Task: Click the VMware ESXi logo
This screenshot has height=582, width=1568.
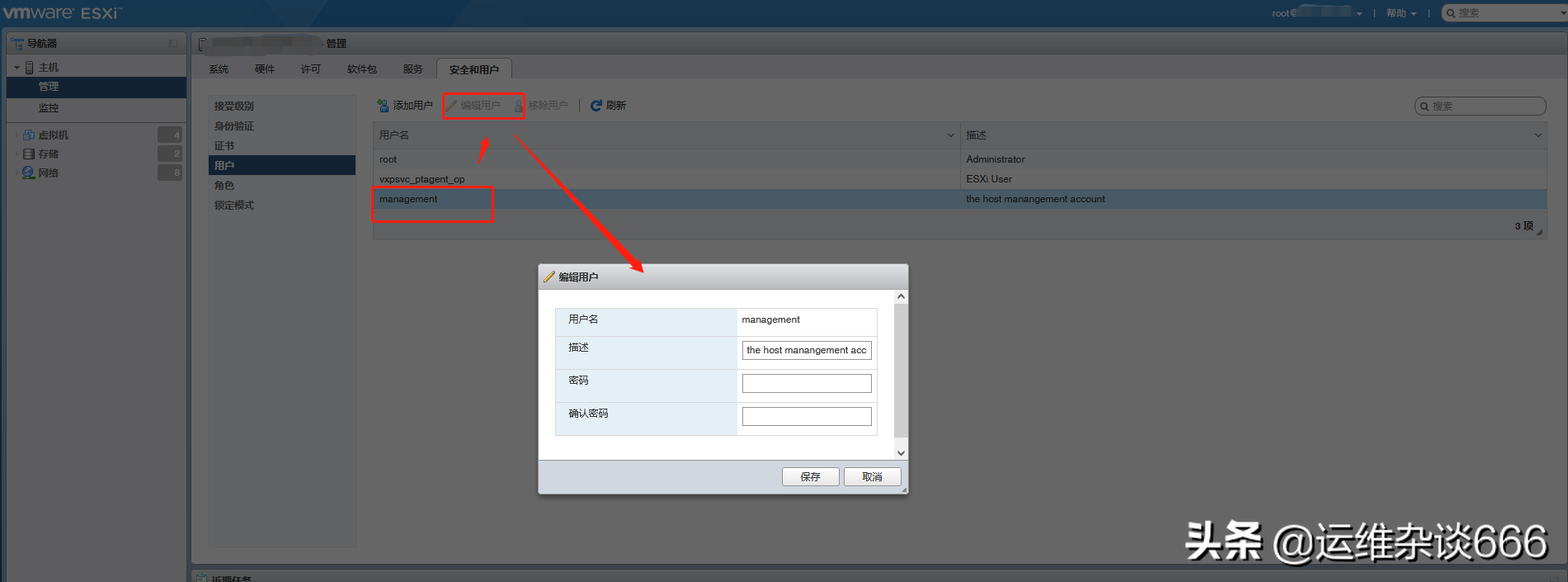Action: pyautogui.click(x=62, y=12)
